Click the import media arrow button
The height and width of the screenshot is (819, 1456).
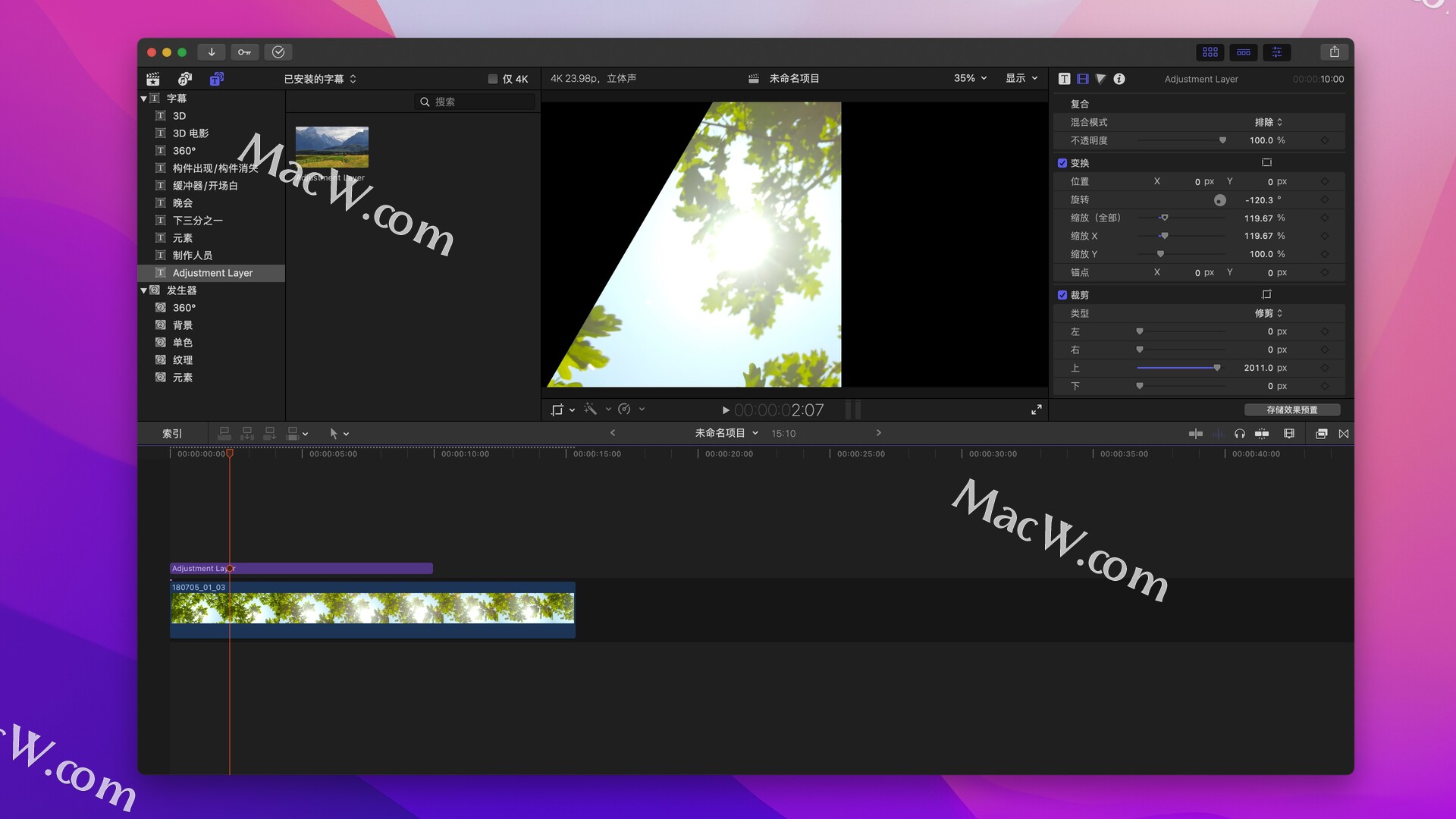[212, 52]
